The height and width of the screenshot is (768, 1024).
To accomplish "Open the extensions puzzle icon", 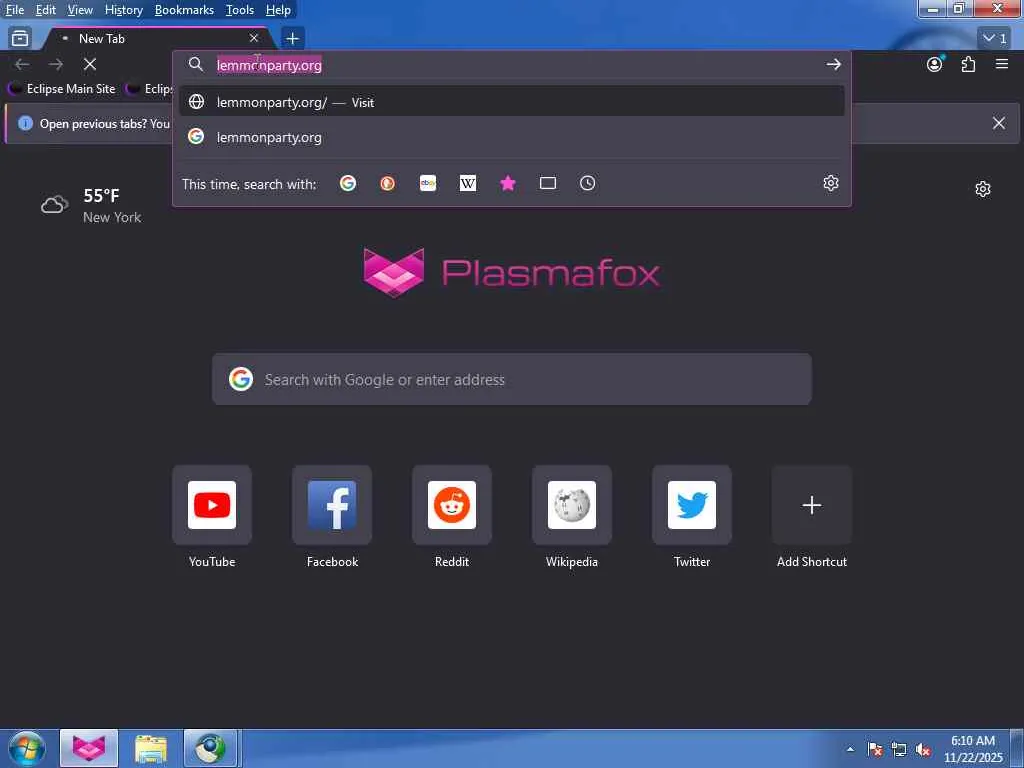I will click(968, 64).
